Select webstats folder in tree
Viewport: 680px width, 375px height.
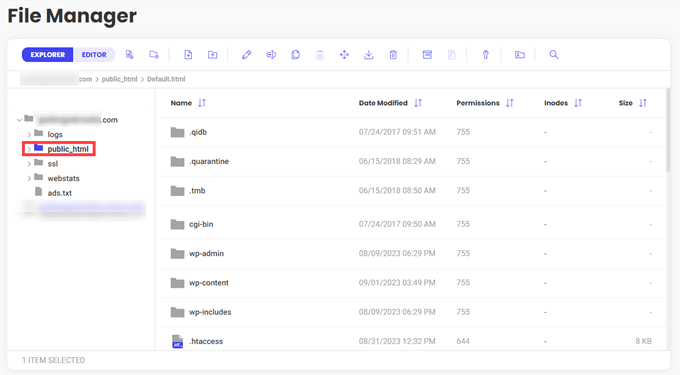point(63,179)
